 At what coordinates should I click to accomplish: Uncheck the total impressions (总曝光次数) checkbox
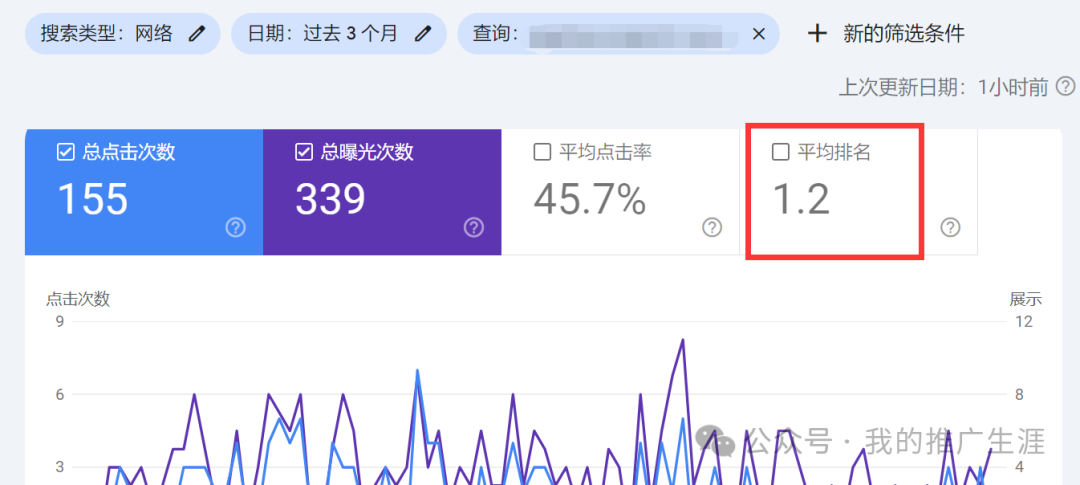pos(303,152)
